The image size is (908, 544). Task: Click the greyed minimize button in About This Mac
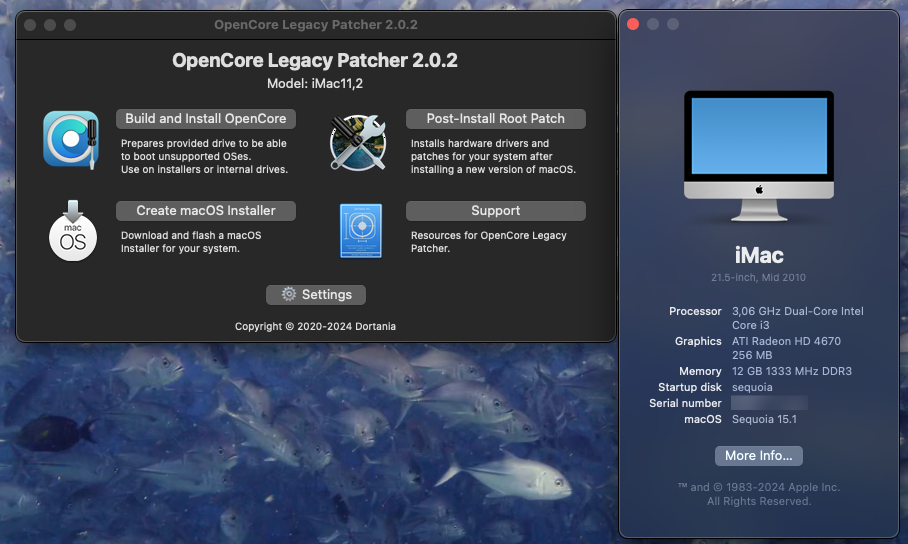click(653, 24)
